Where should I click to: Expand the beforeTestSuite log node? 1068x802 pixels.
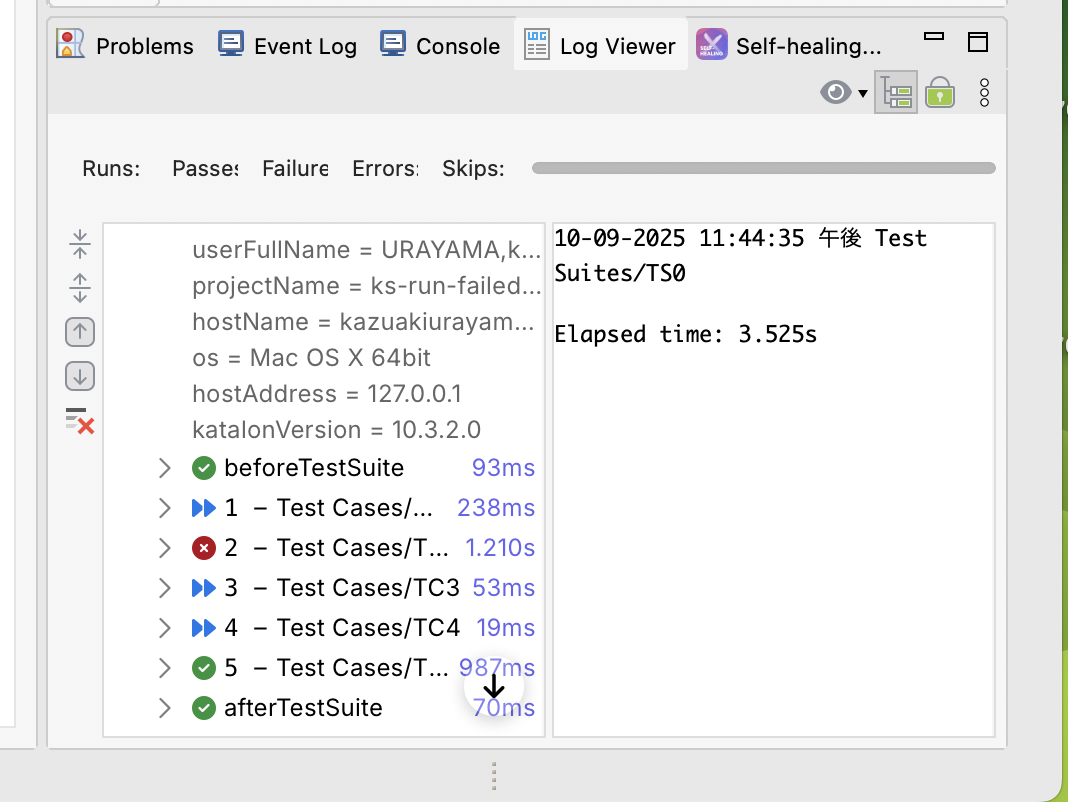tap(165, 468)
